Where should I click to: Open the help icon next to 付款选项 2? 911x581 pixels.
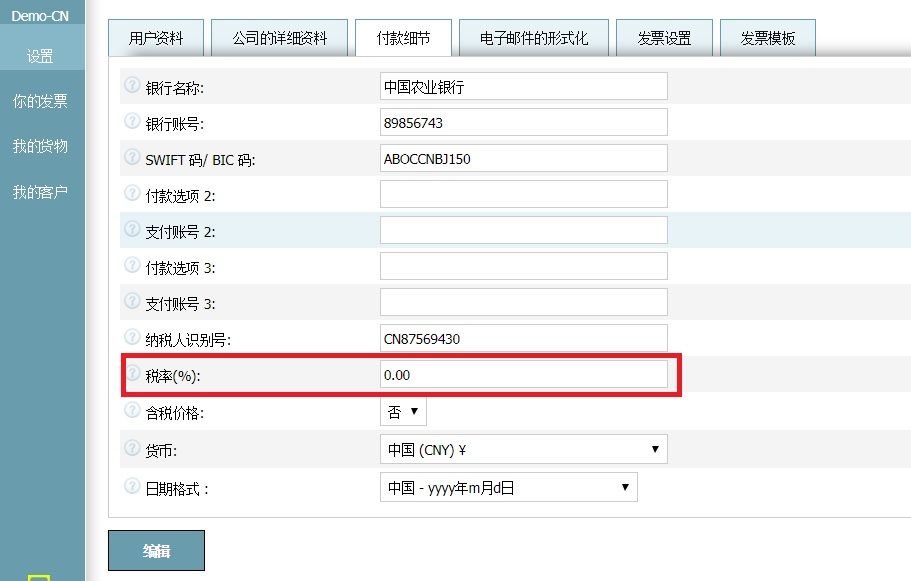tap(130, 194)
